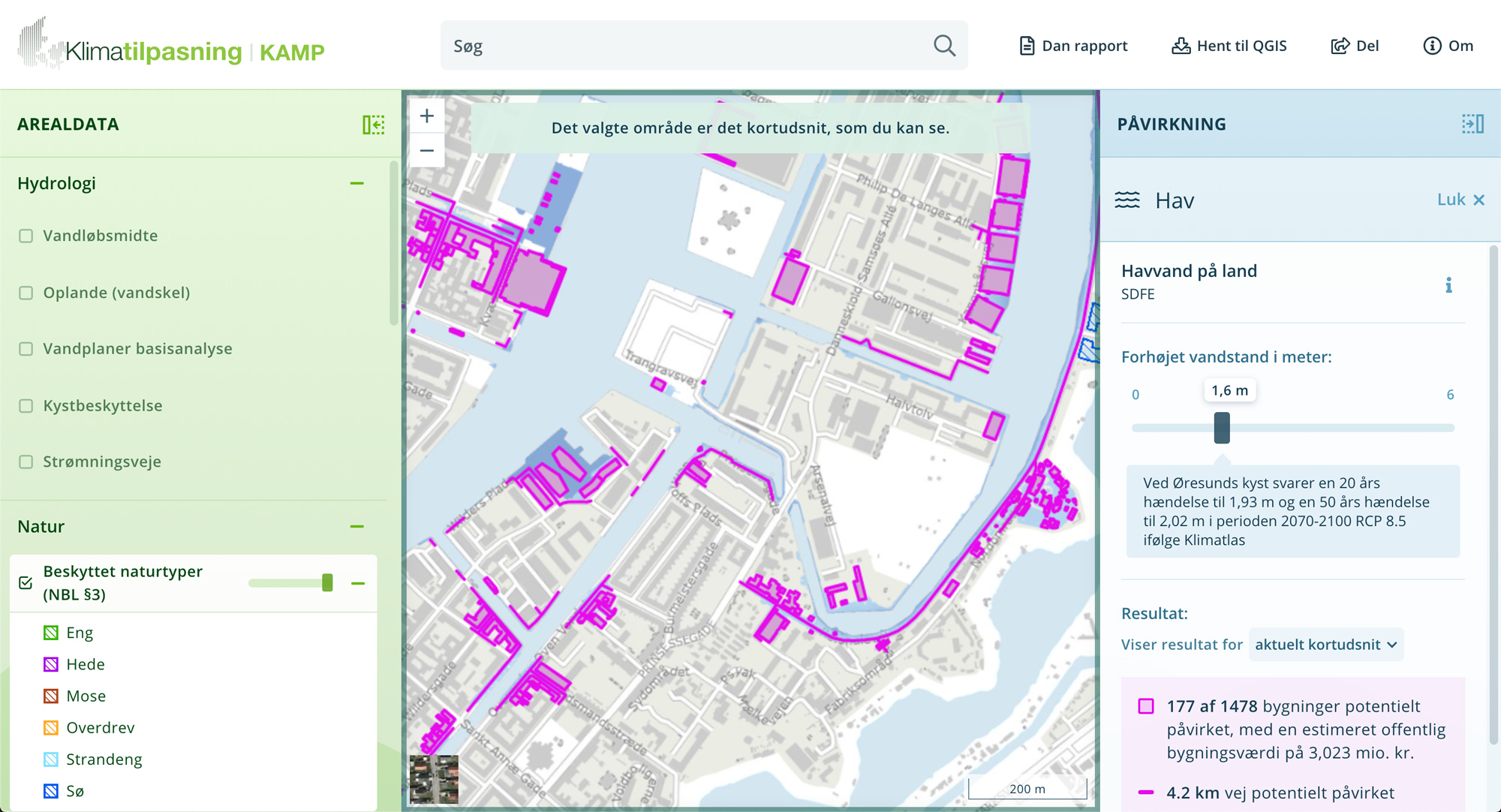
Task: Zoom in on the map
Action: (x=427, y=116)
